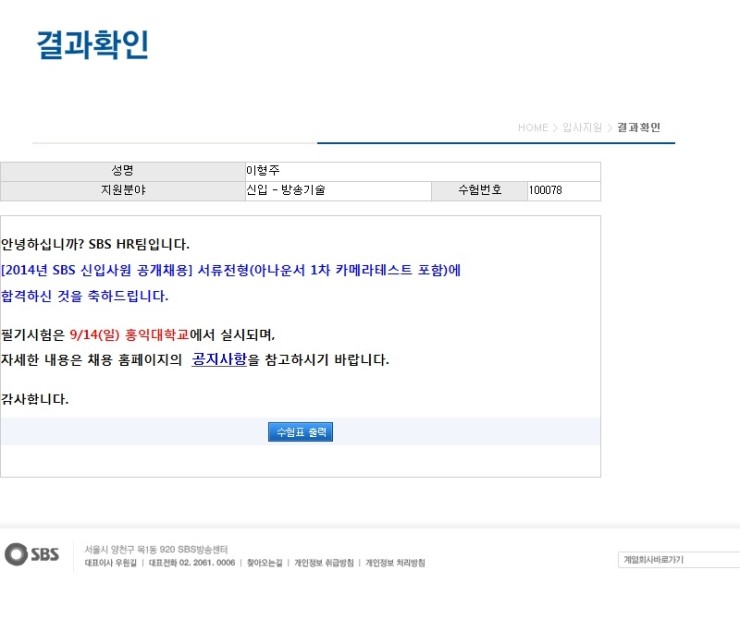Open 입사지원 in the breadcrumb
This screenshot has width=740, height=631.
click(x=582, y=127)
